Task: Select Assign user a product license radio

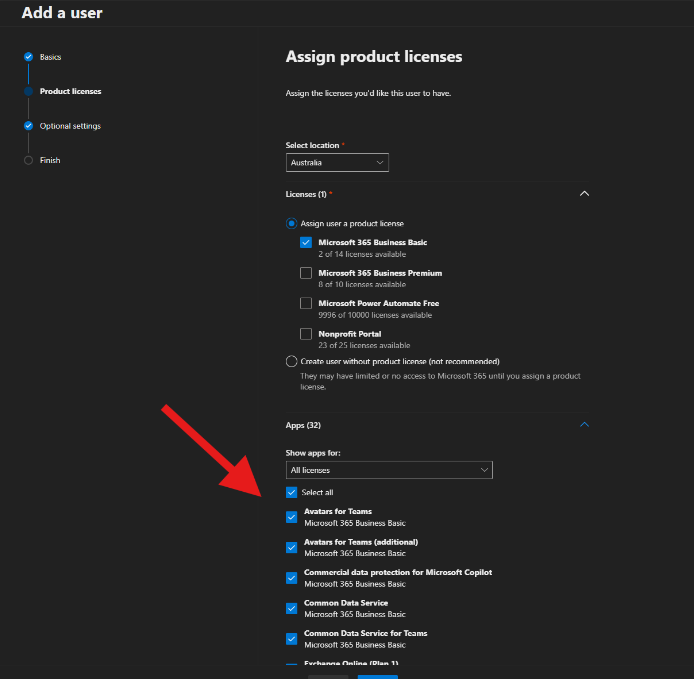Action: [291, 224]
